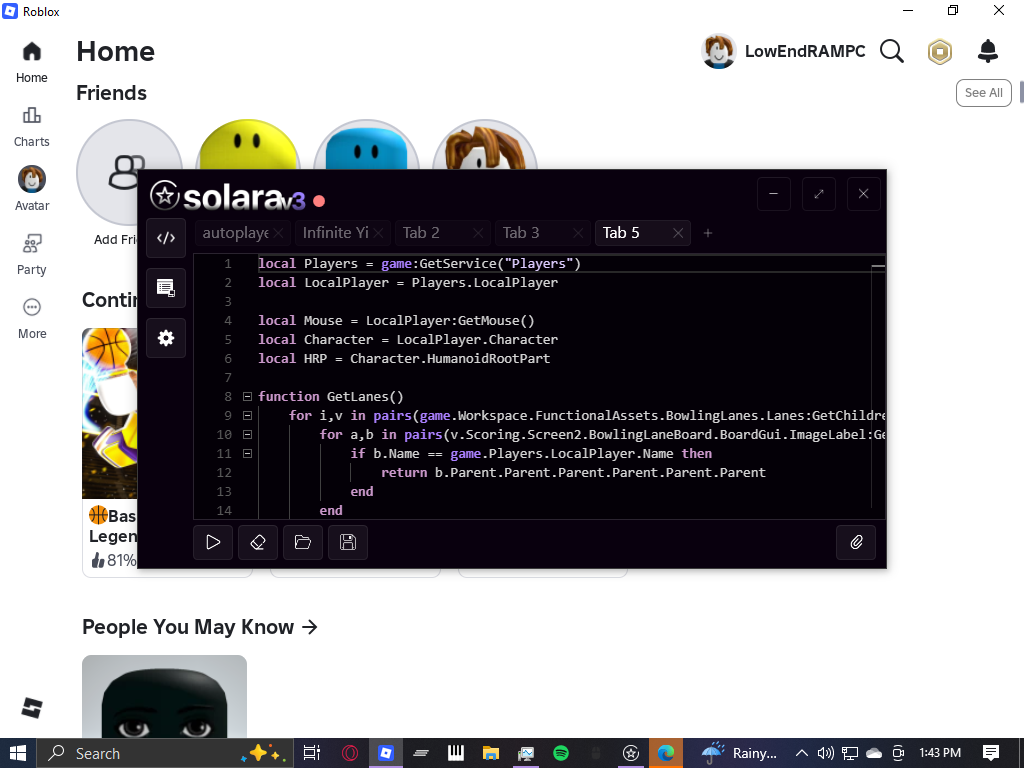Click the LowEndRAMPC username
1024x768 pixels.
coord(805,52)
